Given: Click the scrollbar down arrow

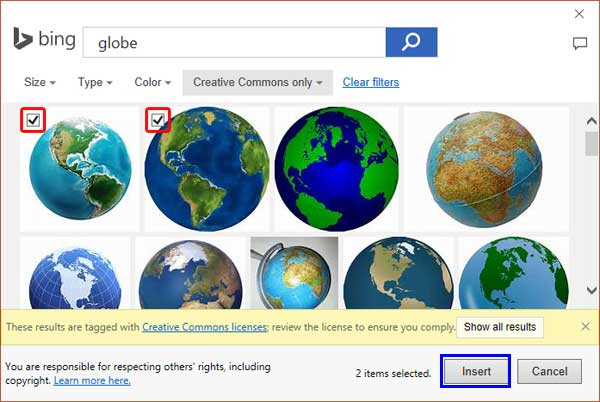Looking at the screenshot, I should point(590,291).
